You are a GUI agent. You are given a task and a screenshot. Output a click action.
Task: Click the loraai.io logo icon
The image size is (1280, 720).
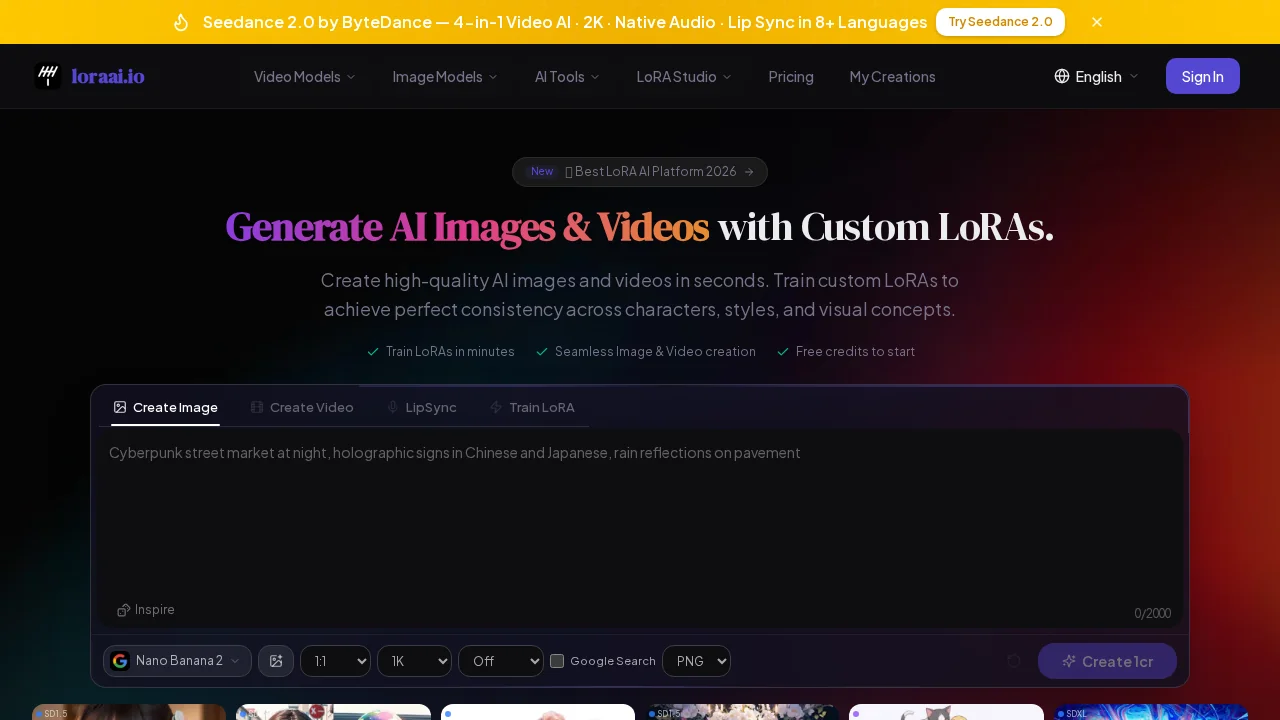[48, 76]
